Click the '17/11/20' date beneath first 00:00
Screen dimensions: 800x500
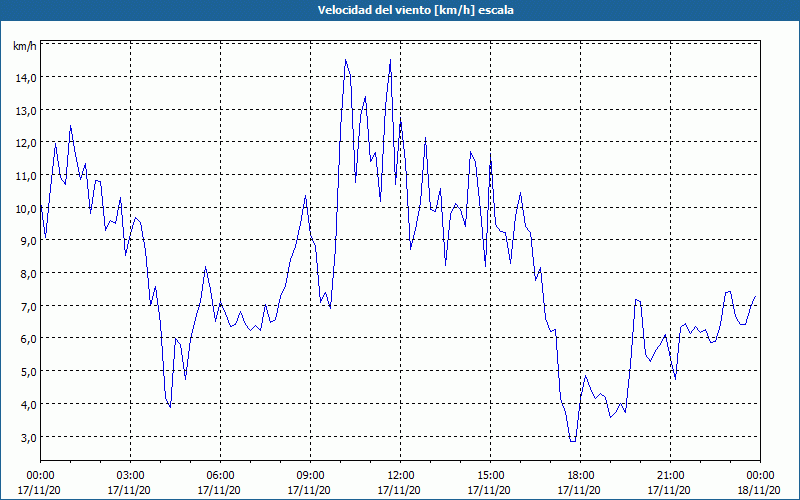click(39, 490)
